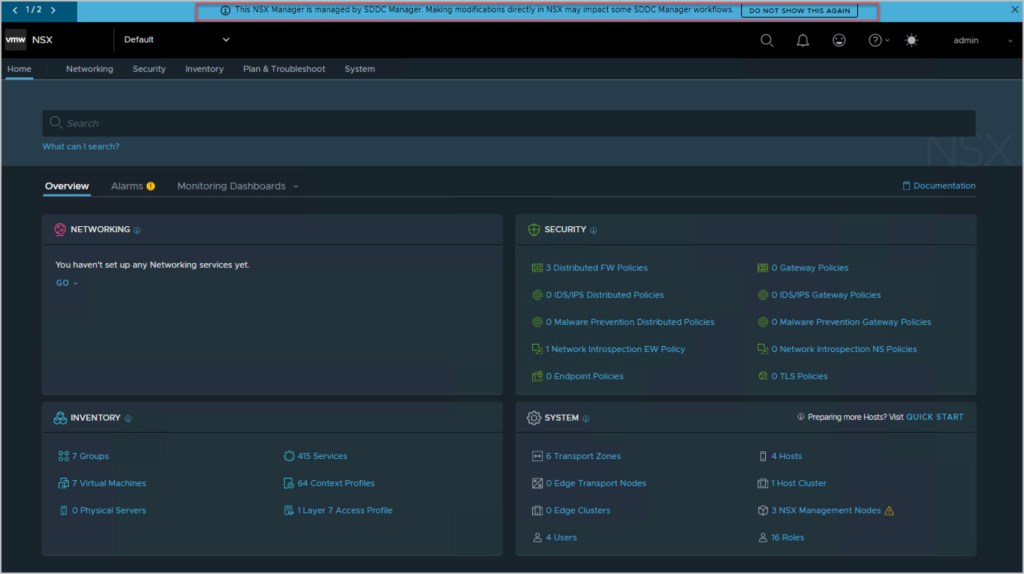Click the Inventory panel info icon
The width and height of the screenshot is (1024, 574).
128,418
